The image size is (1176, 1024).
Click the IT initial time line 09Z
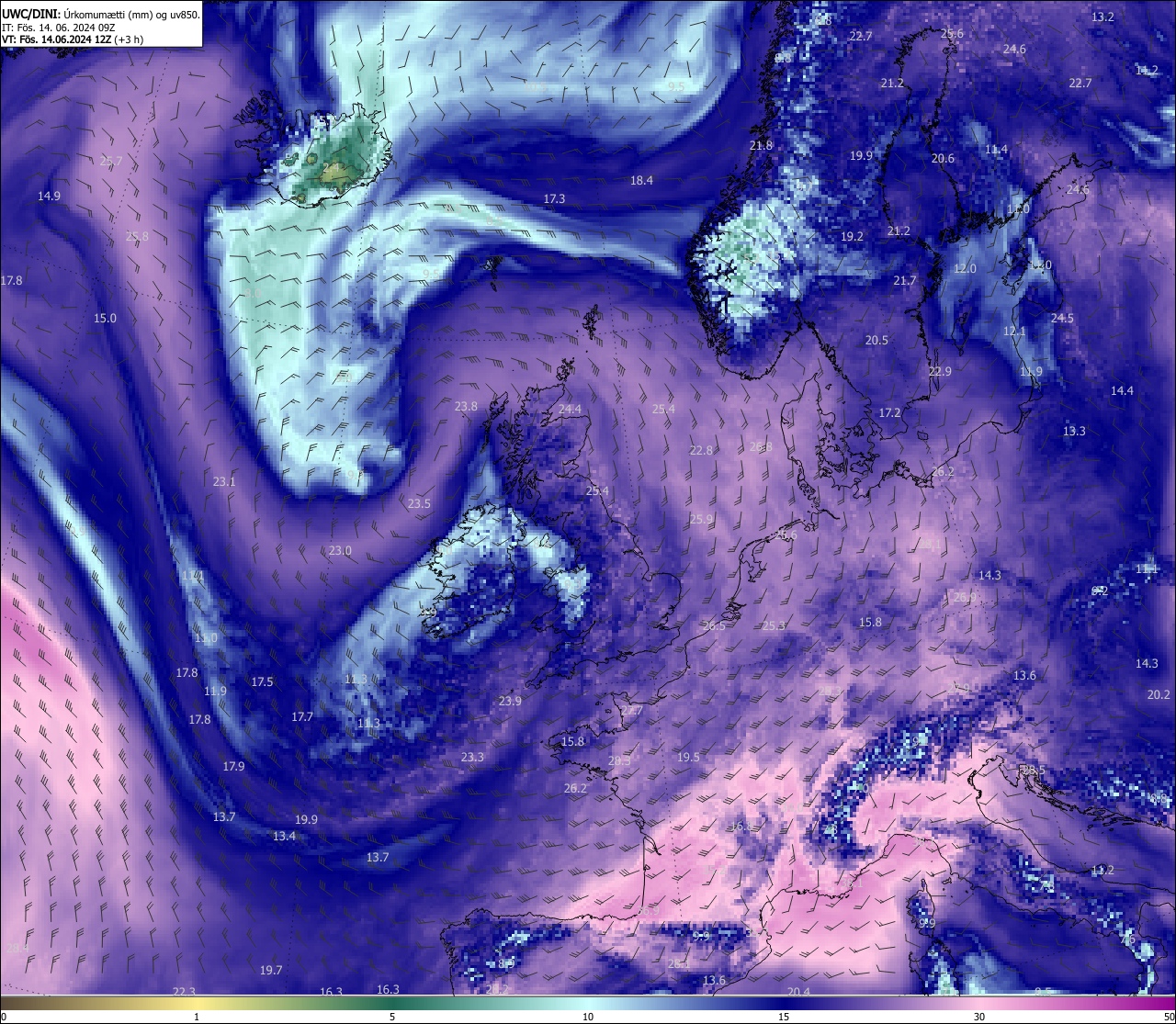coord(59,28)
